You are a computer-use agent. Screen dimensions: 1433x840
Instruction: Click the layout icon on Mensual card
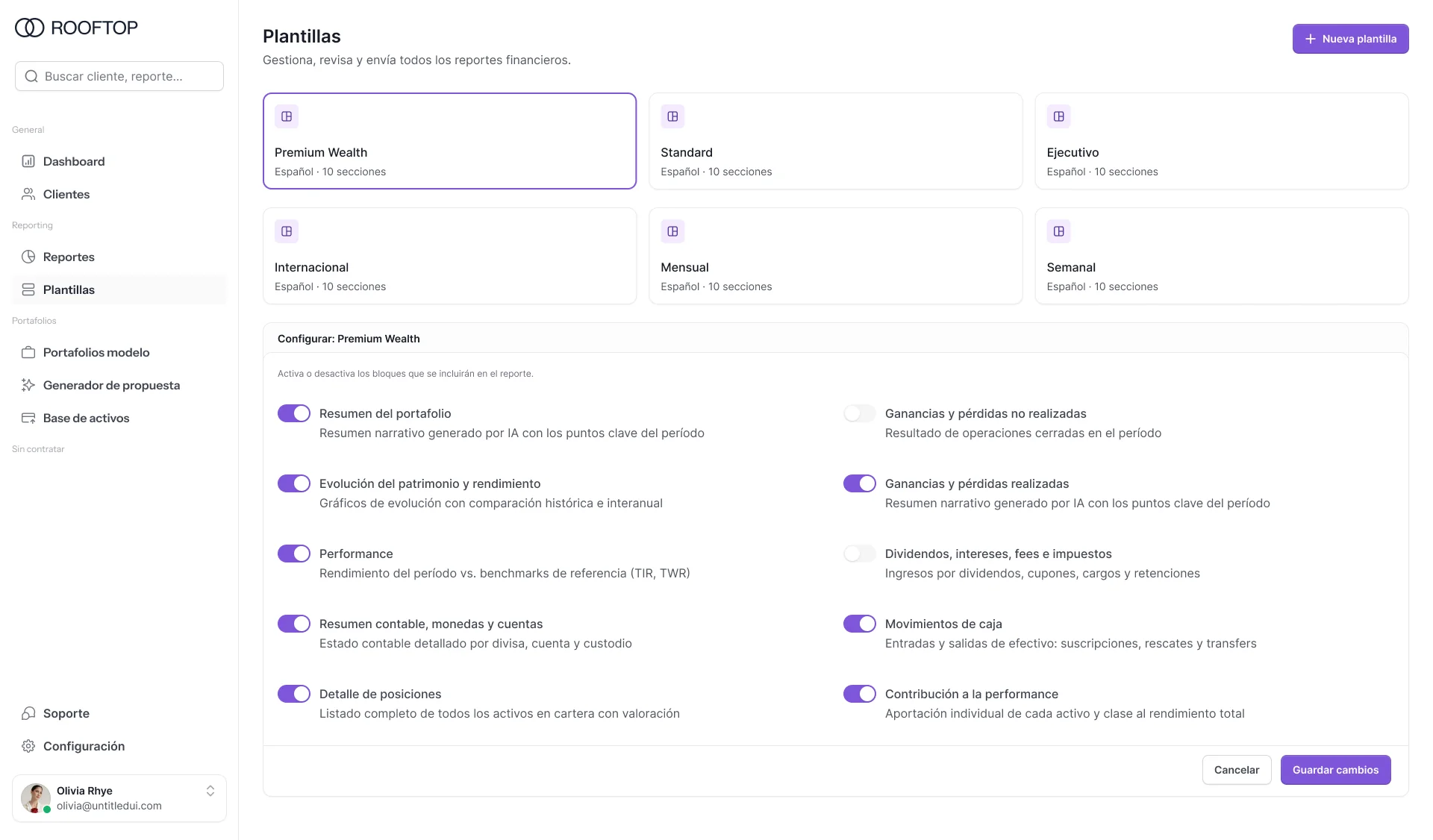pos(672,231)
